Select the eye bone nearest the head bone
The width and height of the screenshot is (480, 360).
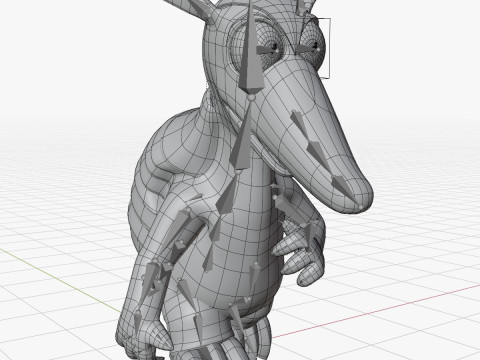(267, 50)
